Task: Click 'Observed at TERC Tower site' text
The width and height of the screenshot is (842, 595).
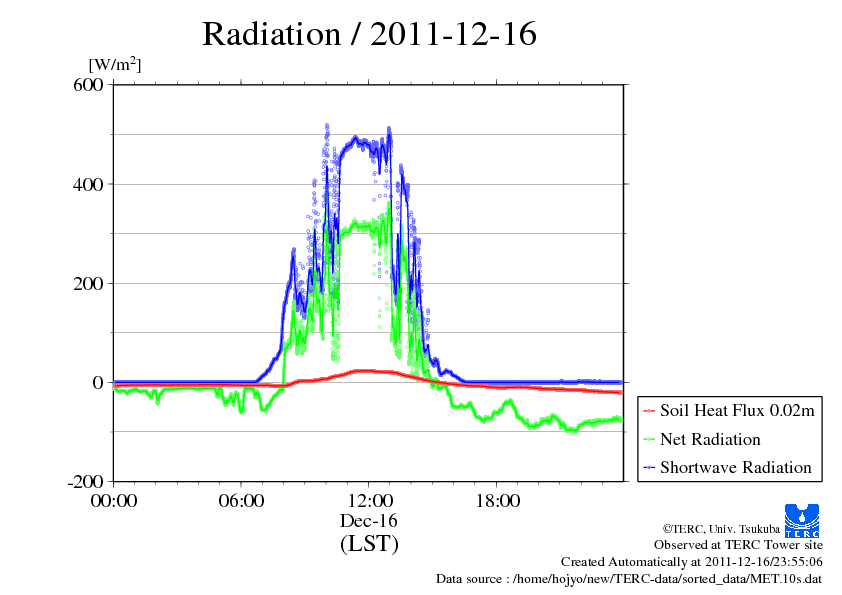Action: point(738,545)
